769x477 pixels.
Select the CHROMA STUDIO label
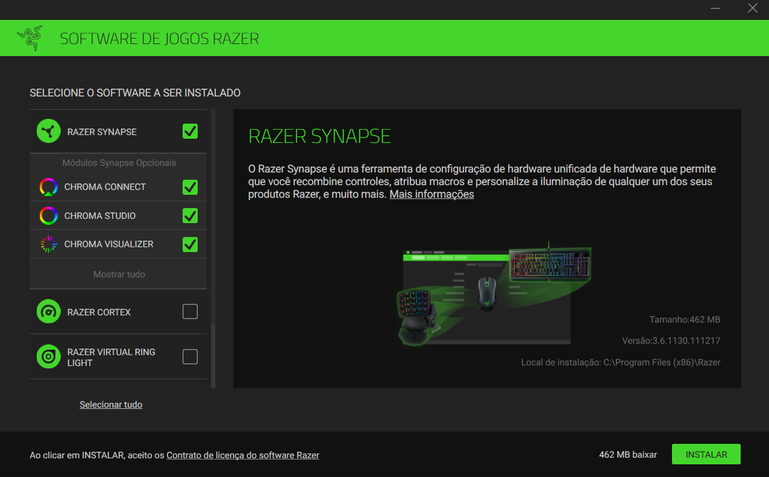coord(100,216)
